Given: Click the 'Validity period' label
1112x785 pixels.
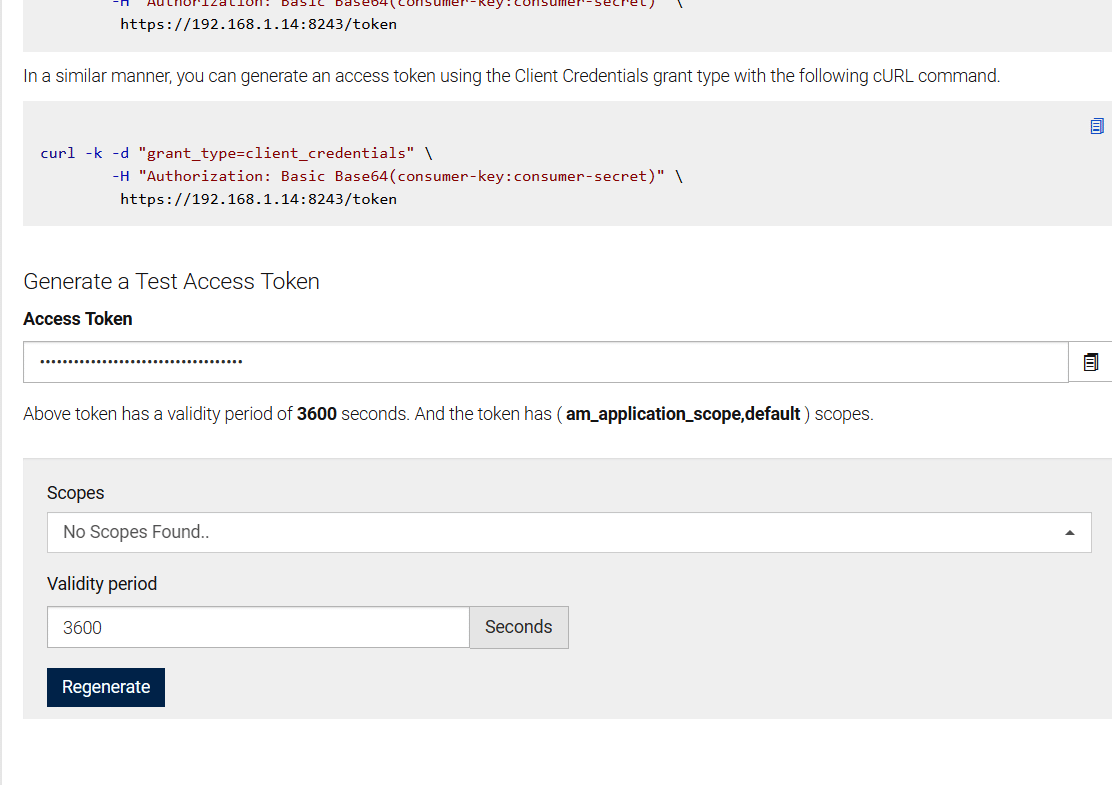Looking at the screenshot, I should click(x=102, y=584).
